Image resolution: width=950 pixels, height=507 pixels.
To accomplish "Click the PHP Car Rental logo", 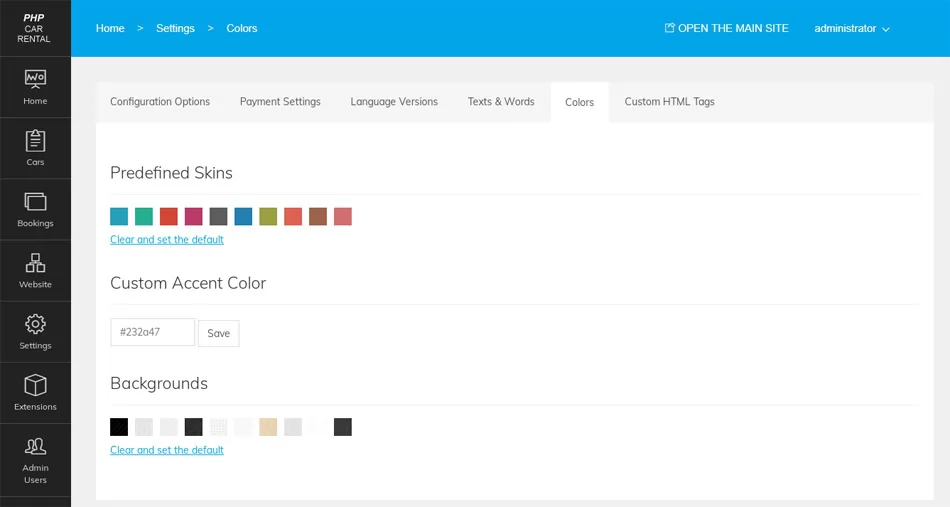I will point(34,28).
